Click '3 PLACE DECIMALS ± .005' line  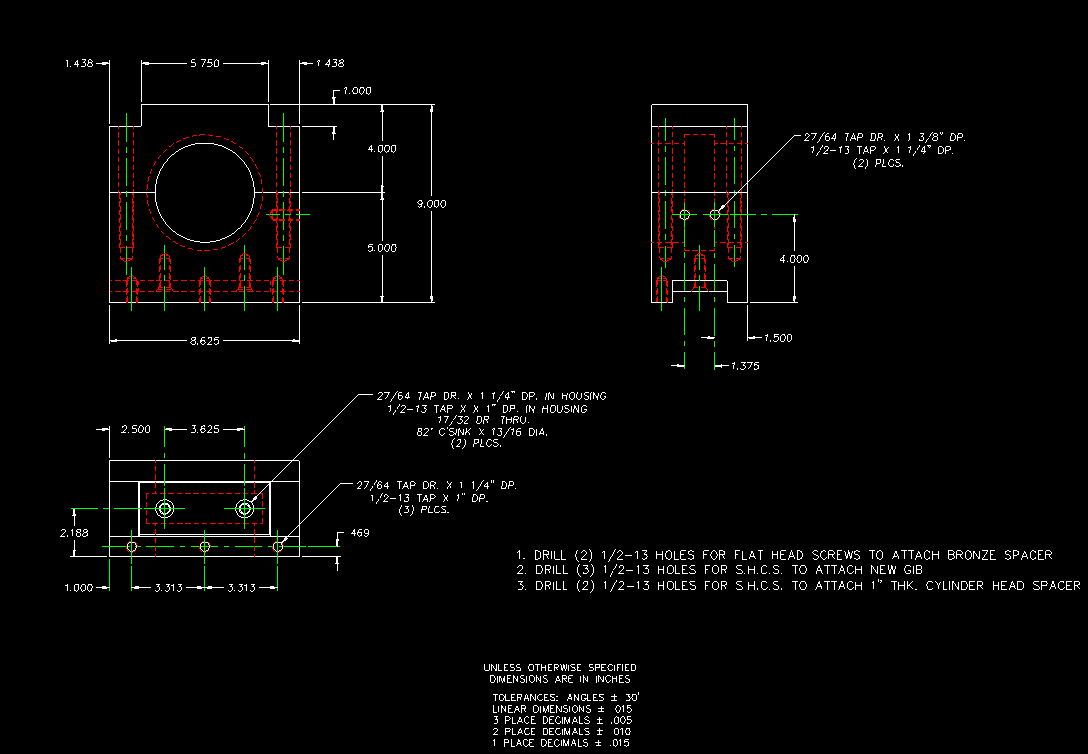point(562,720)
